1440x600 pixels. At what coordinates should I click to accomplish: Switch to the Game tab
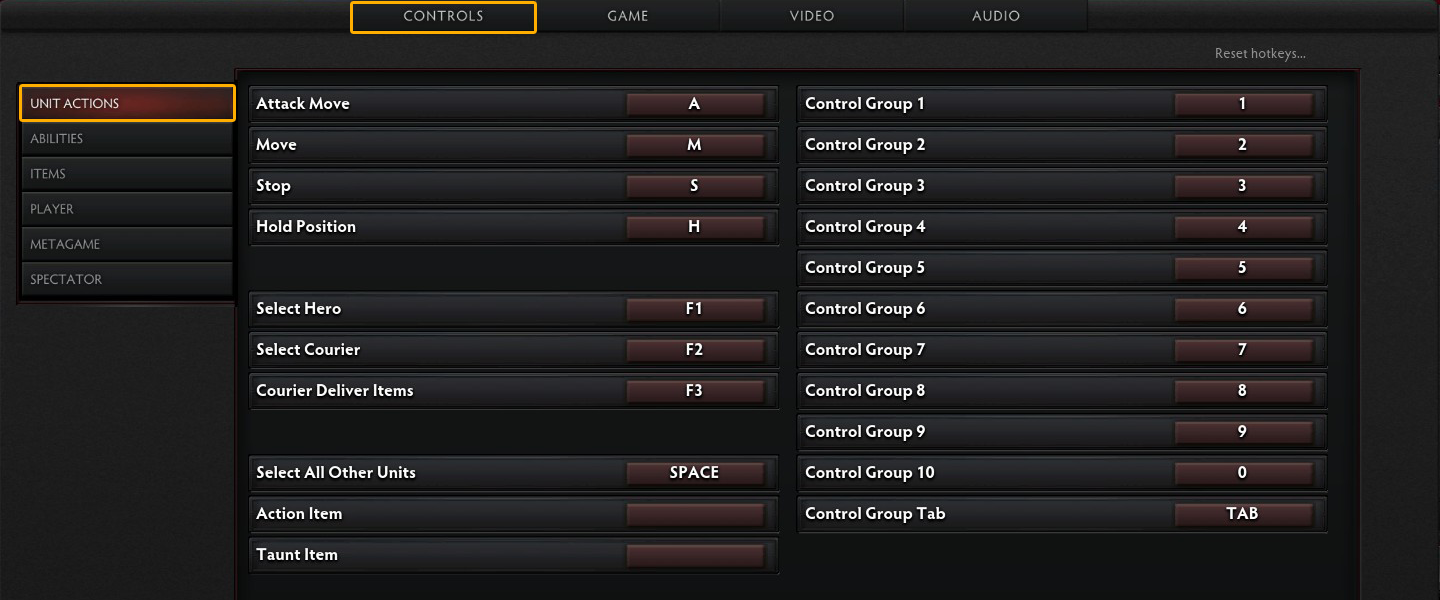(x=627, y=16)
